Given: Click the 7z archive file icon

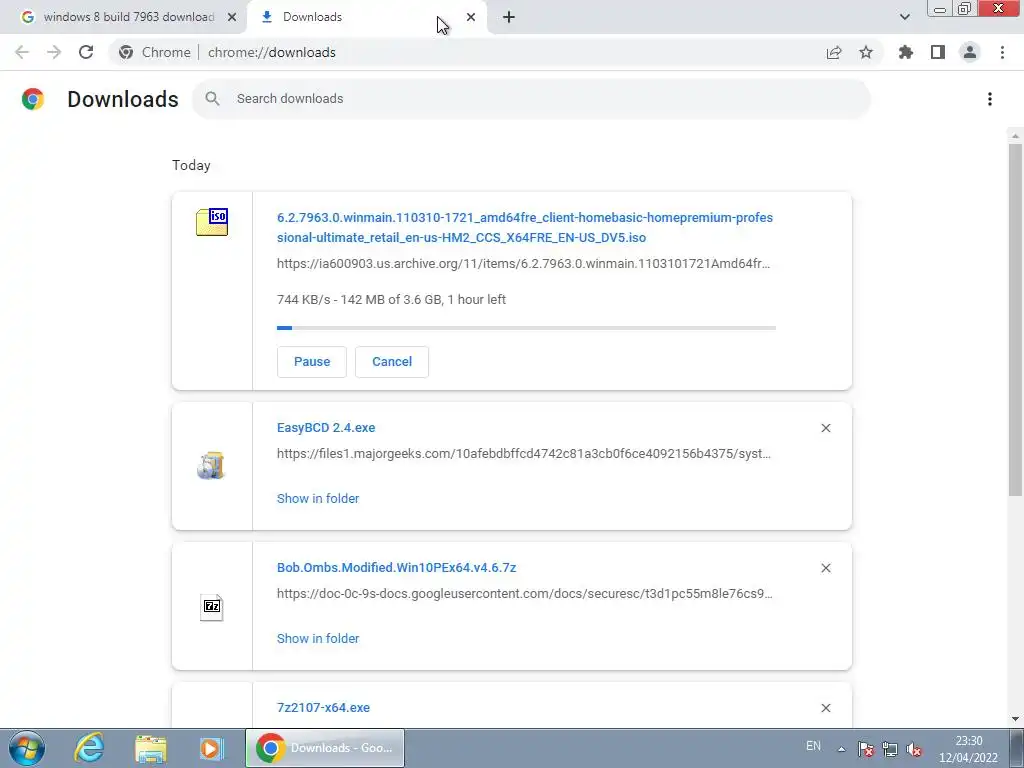Looking at the screenshot, I should (x=212, y=607).
